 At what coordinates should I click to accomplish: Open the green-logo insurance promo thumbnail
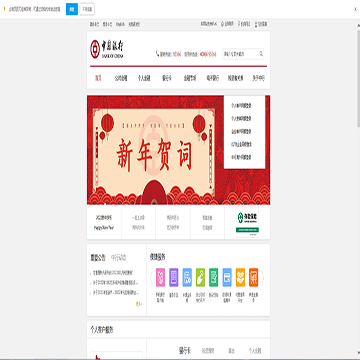tap(247, 222)
